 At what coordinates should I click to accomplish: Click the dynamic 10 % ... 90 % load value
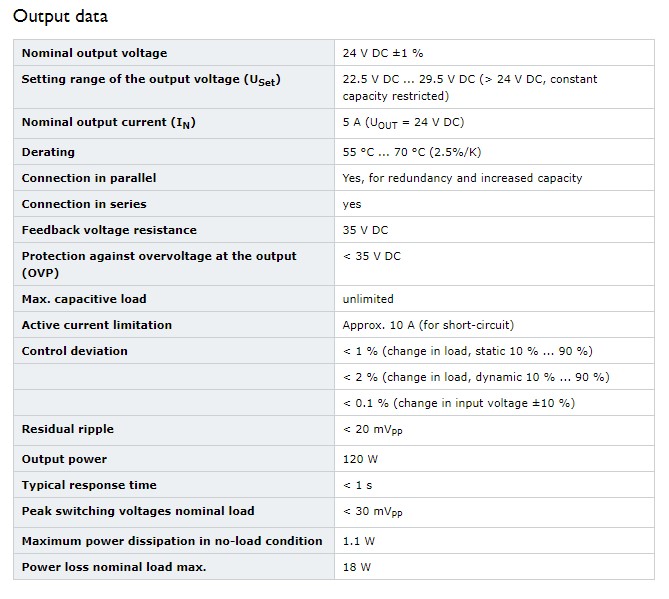(x=476, y=377)
